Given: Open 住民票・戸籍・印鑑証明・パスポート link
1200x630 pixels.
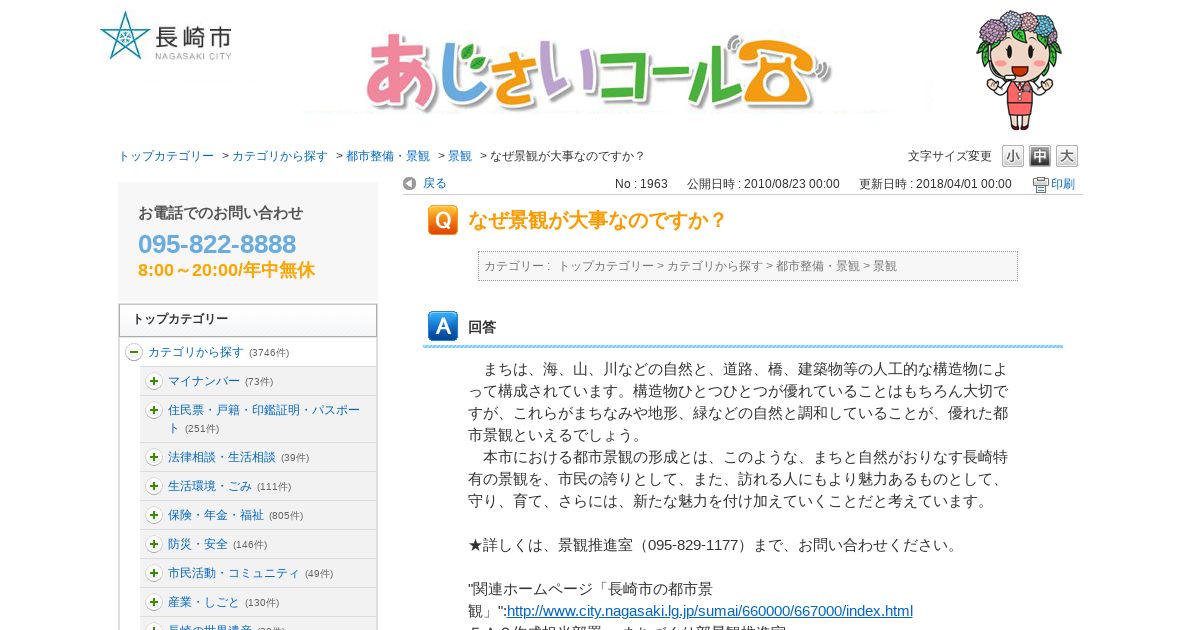Looking at the screenshot, I should [264, 419].
